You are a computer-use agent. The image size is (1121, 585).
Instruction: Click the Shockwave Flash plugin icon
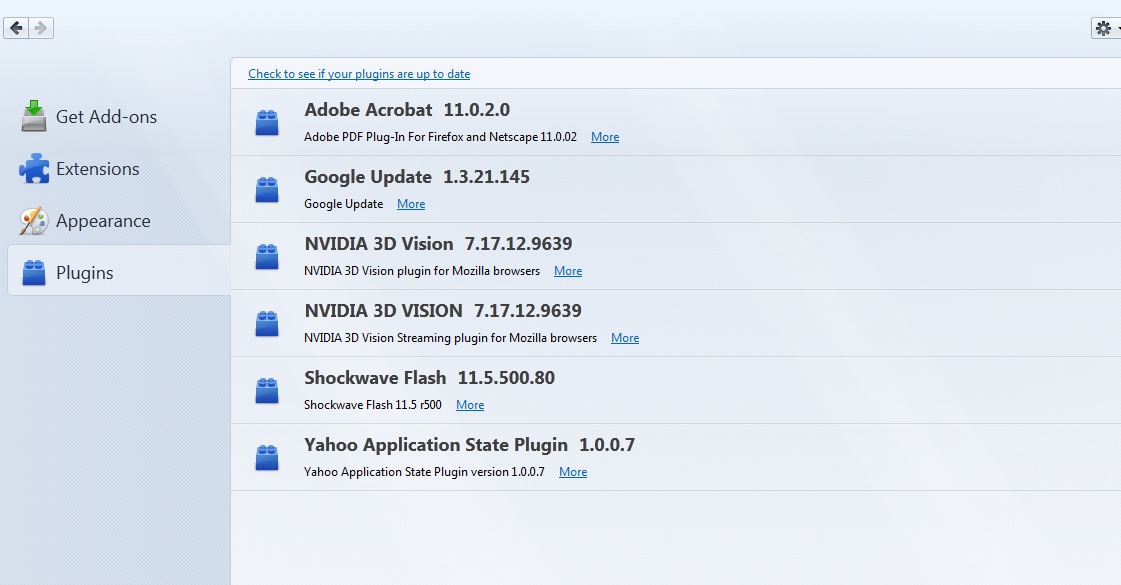(267, 390)
